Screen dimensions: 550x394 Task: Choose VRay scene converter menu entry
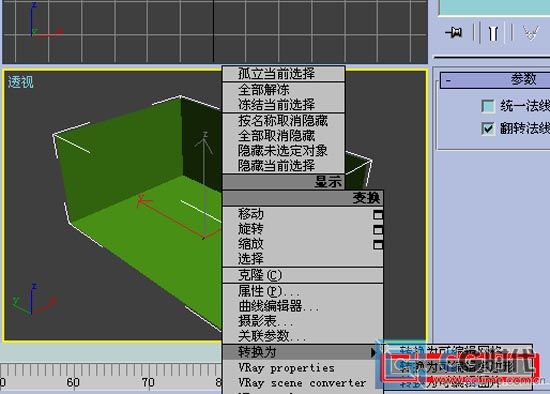point(303,383)
